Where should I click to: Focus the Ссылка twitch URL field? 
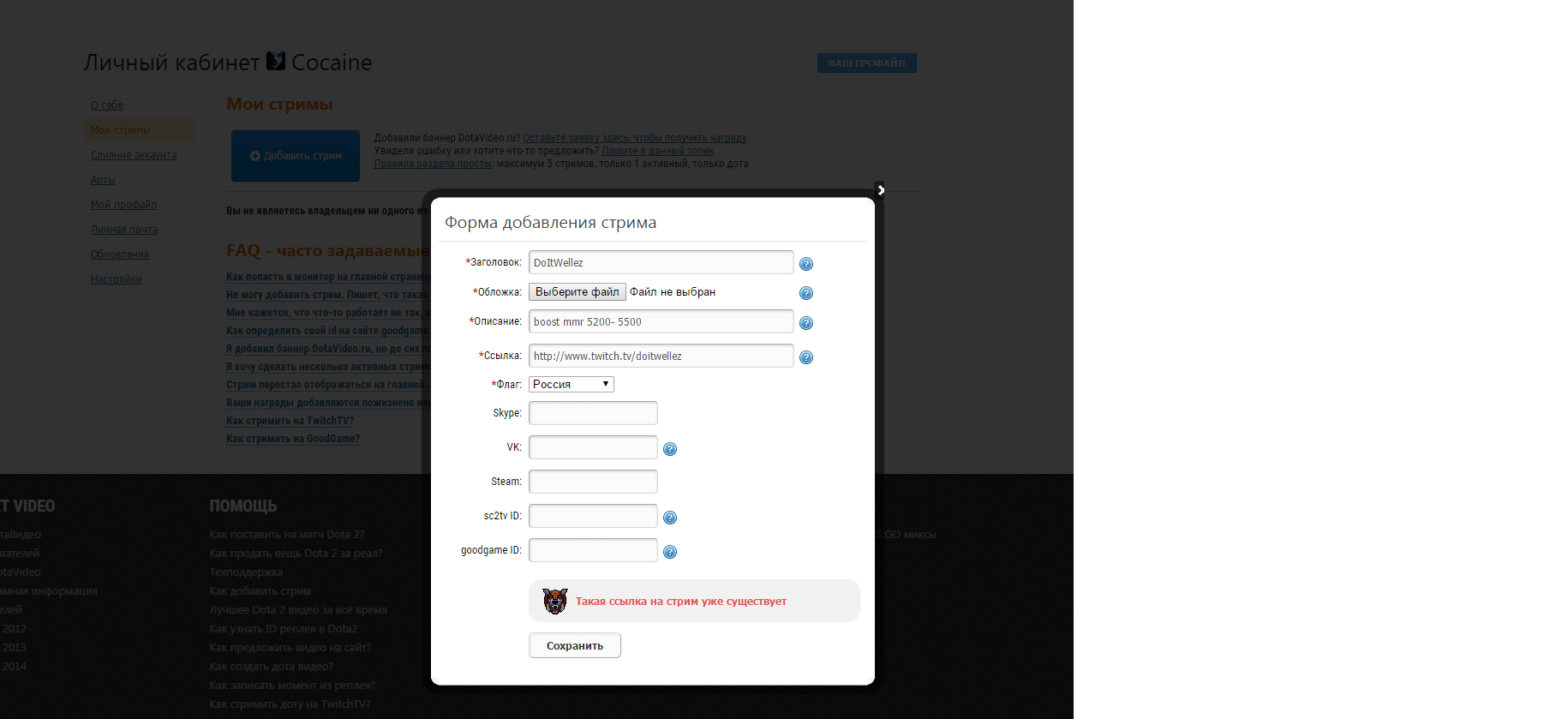(x=661, y=356)
